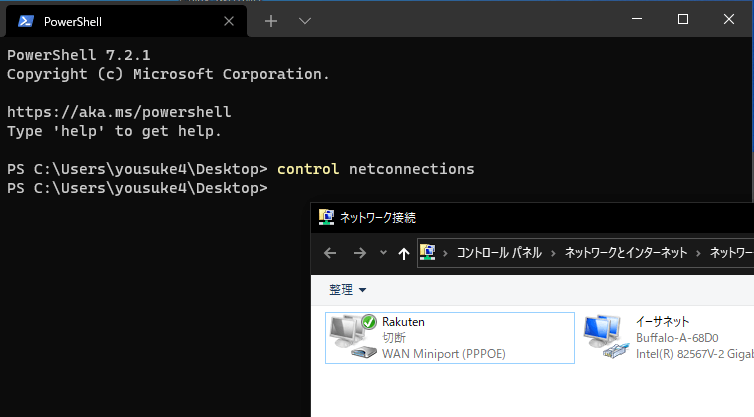
Task: Expand the chevron after コントロール パネル
Action: [x=553, y=253]
